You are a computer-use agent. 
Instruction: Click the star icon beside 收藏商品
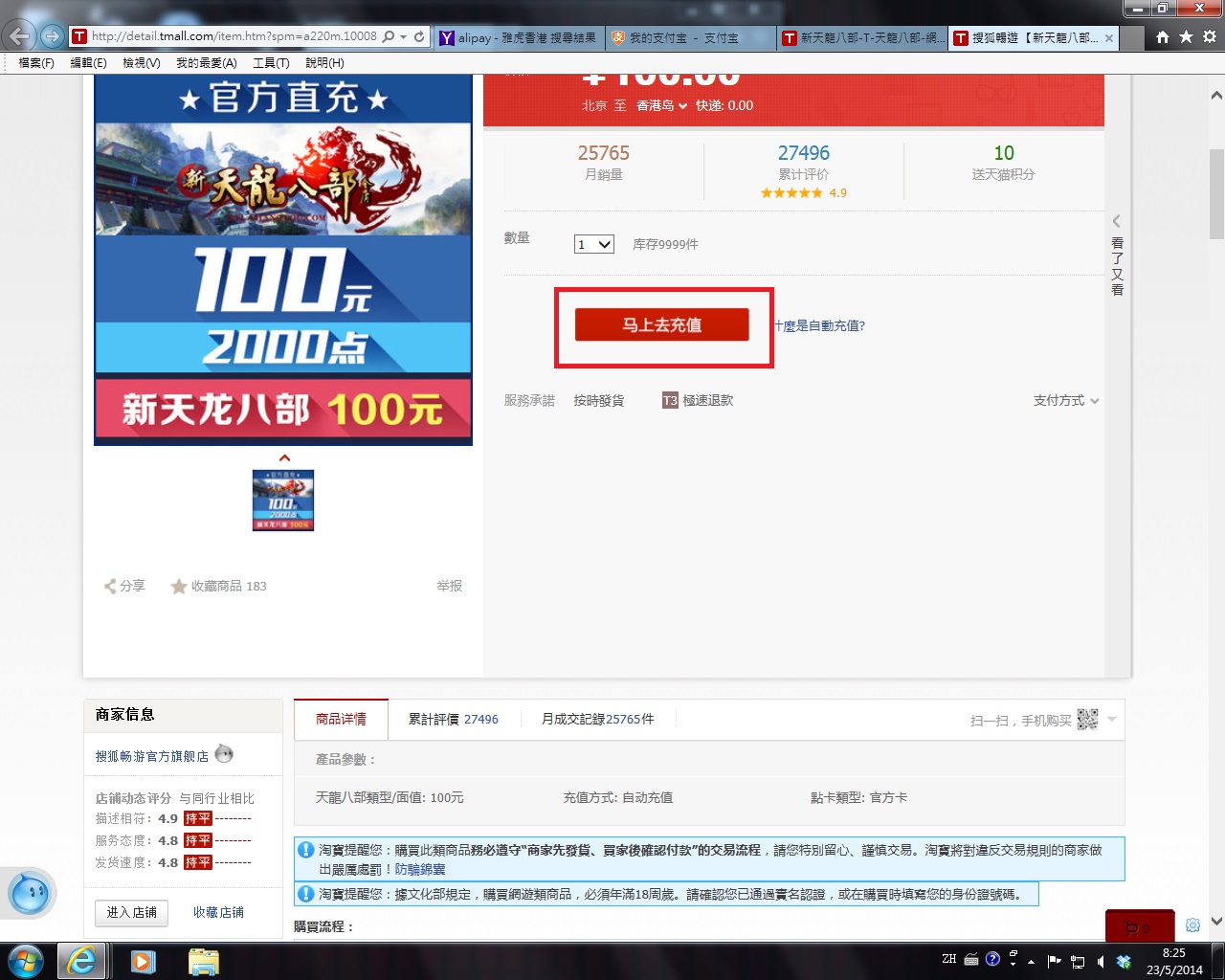[x=179, y=586]
